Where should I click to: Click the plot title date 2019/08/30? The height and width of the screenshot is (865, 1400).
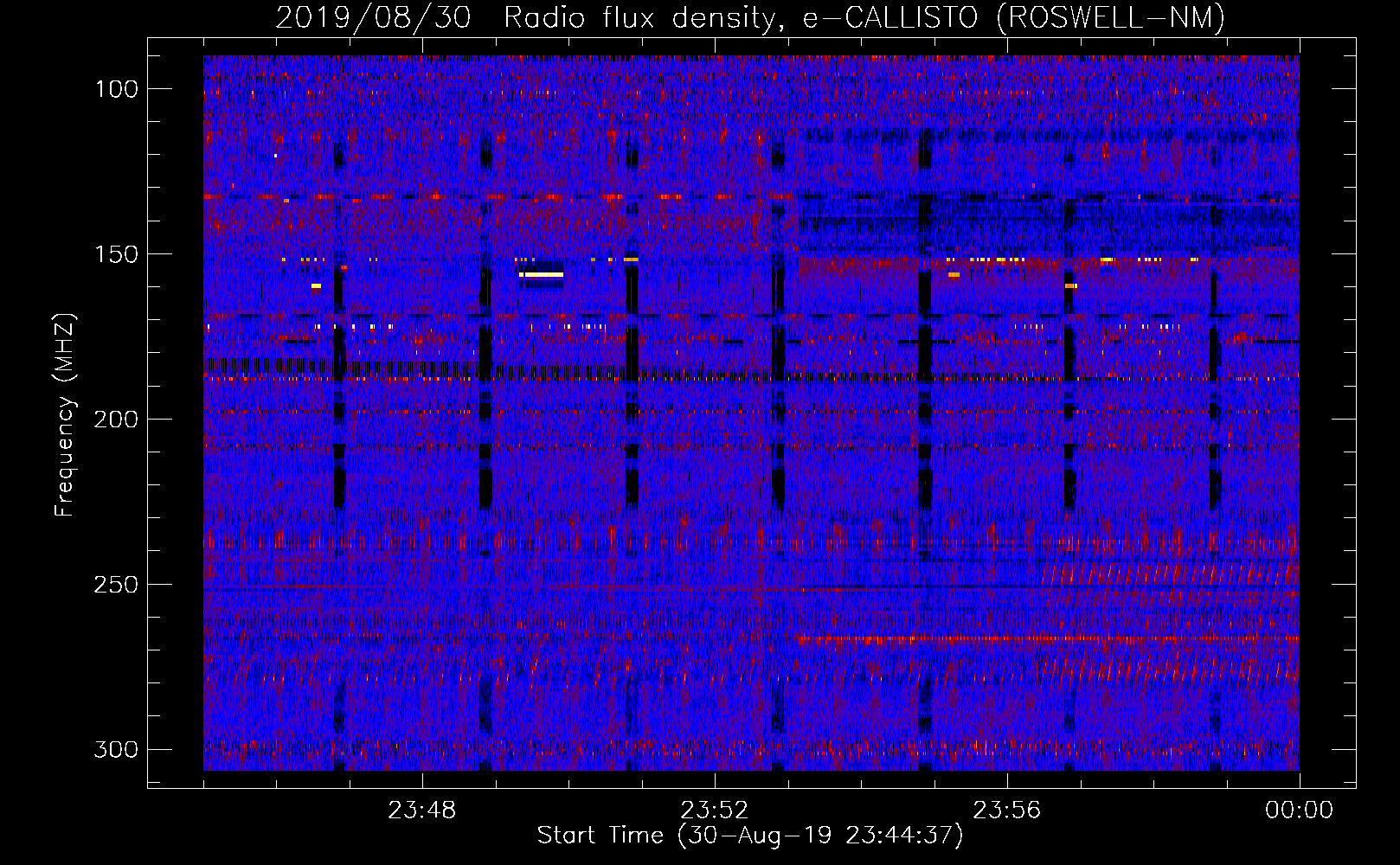(x=374, y=17)
